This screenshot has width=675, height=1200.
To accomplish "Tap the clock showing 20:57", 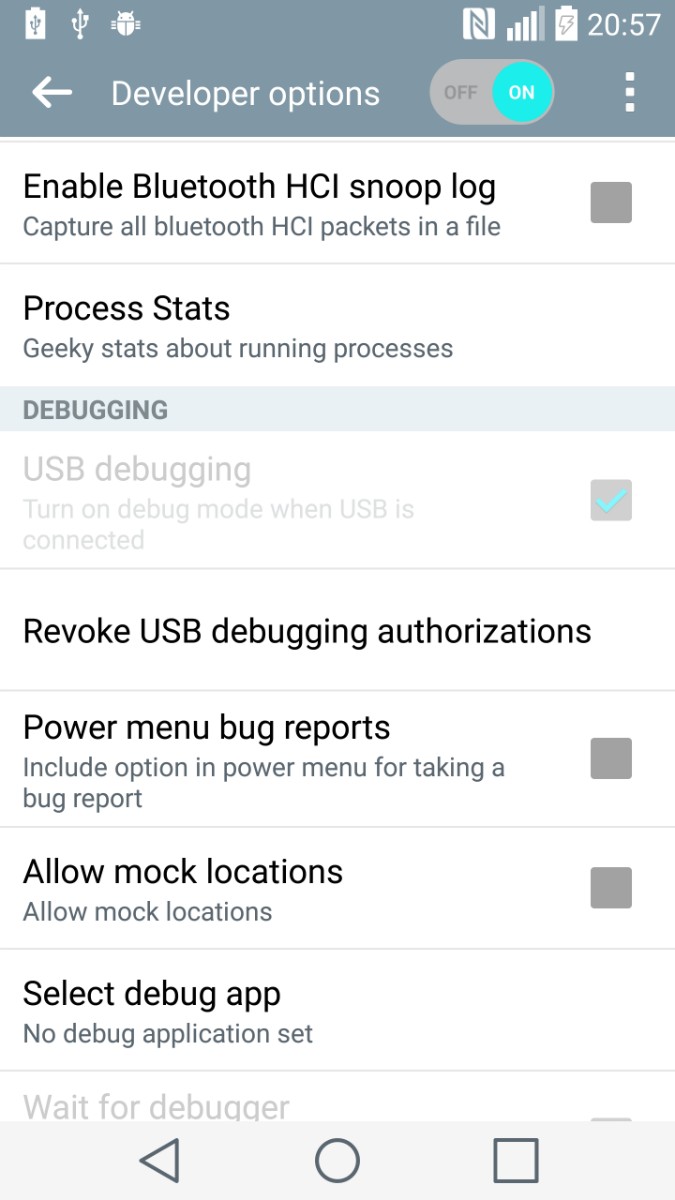I will [x=624, y=24].
